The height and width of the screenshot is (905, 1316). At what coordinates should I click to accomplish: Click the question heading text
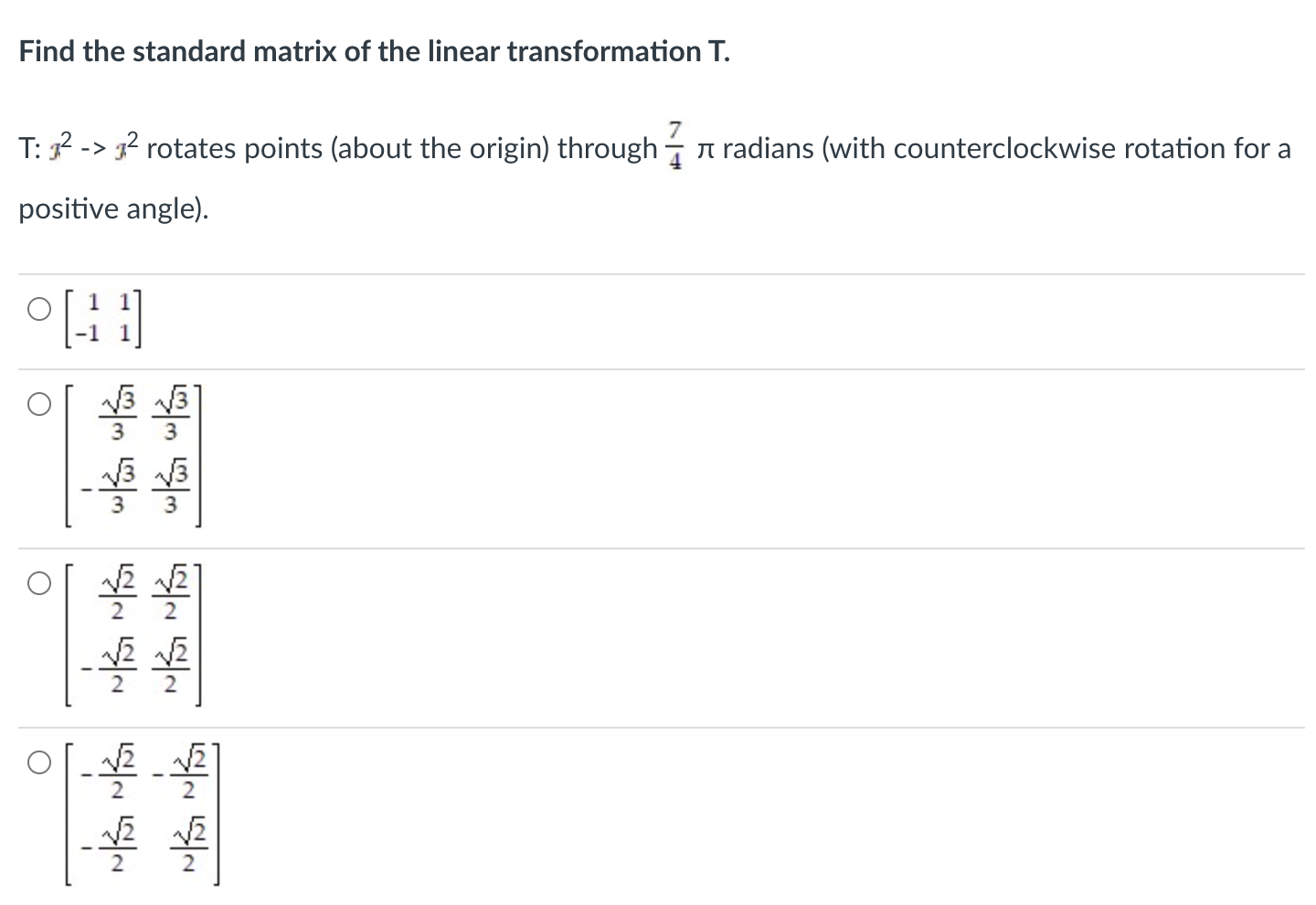373,52
